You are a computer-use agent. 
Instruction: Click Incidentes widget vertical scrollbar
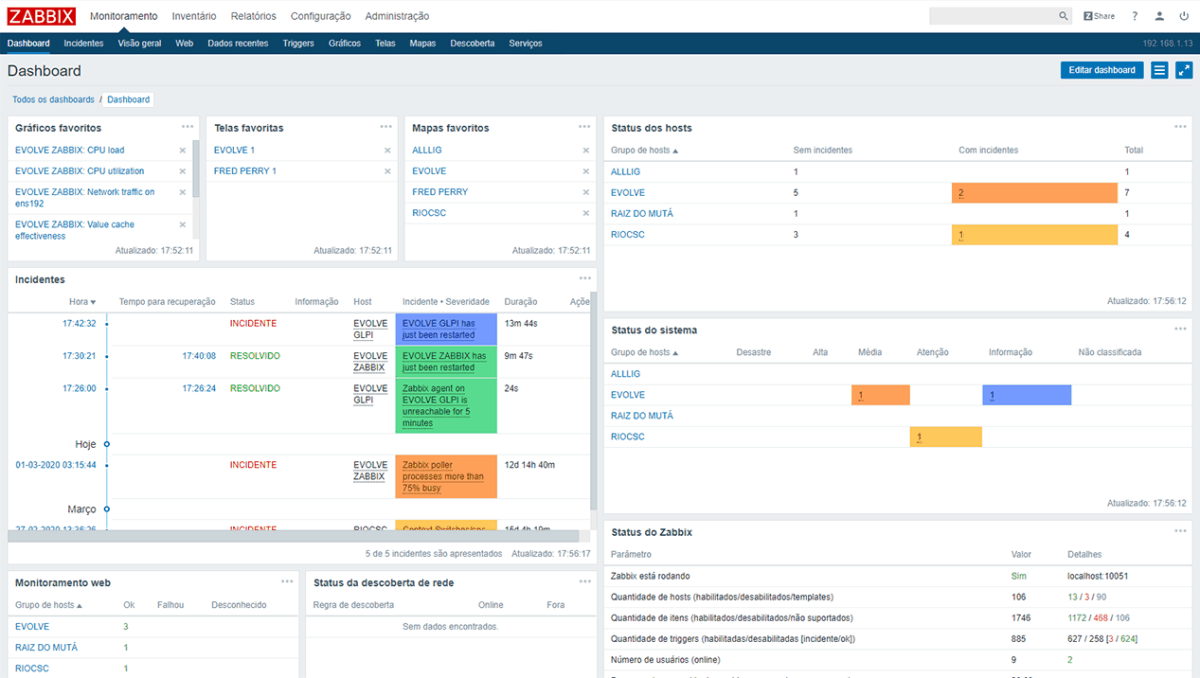pyautogui.click(x=594, y=400)
